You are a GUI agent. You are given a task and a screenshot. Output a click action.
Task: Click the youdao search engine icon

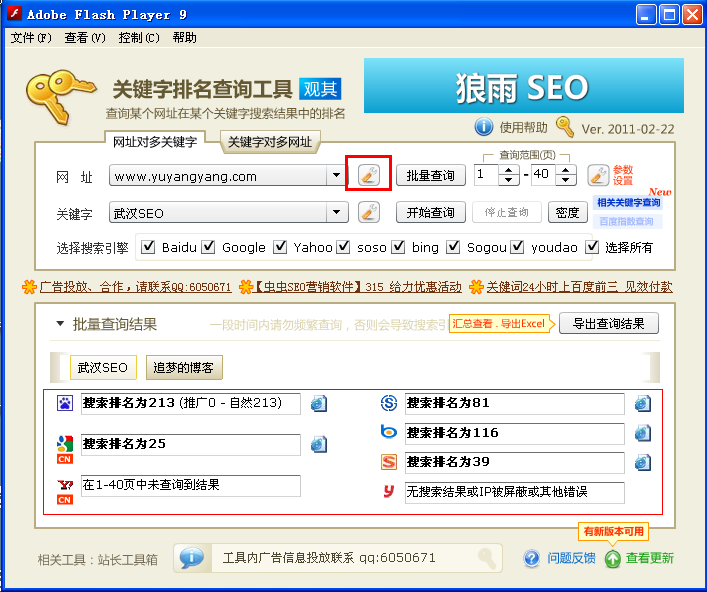[x=389, y=491]
